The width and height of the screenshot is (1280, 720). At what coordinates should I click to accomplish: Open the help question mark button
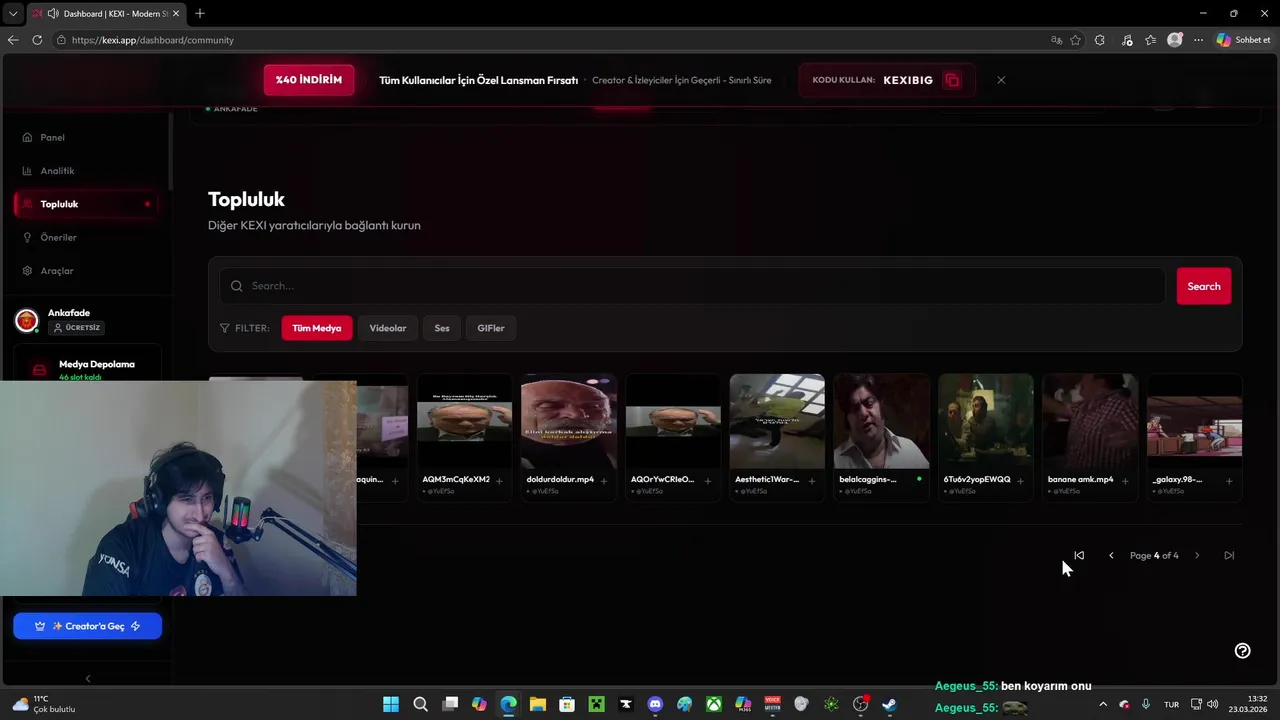pos(1242,651)
